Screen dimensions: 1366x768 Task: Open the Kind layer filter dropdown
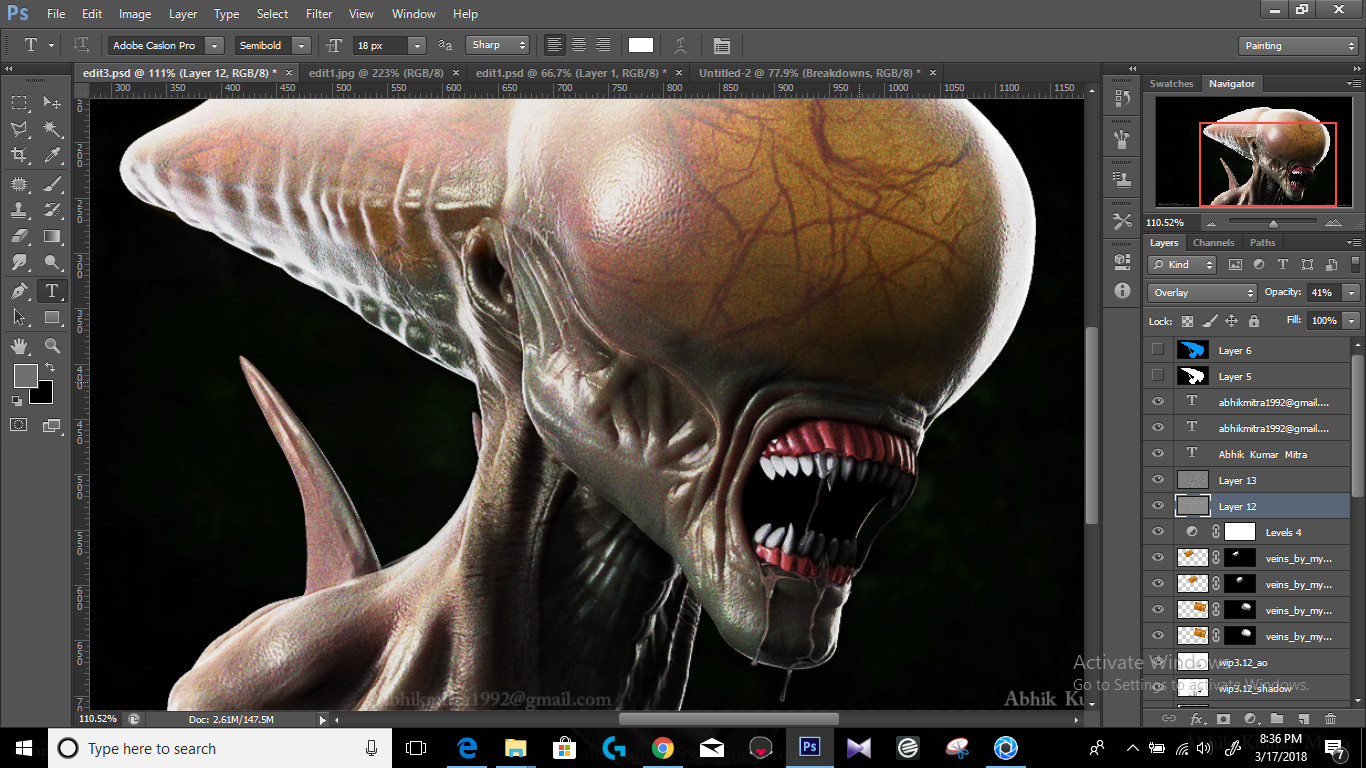click(x=1182, y=264)
